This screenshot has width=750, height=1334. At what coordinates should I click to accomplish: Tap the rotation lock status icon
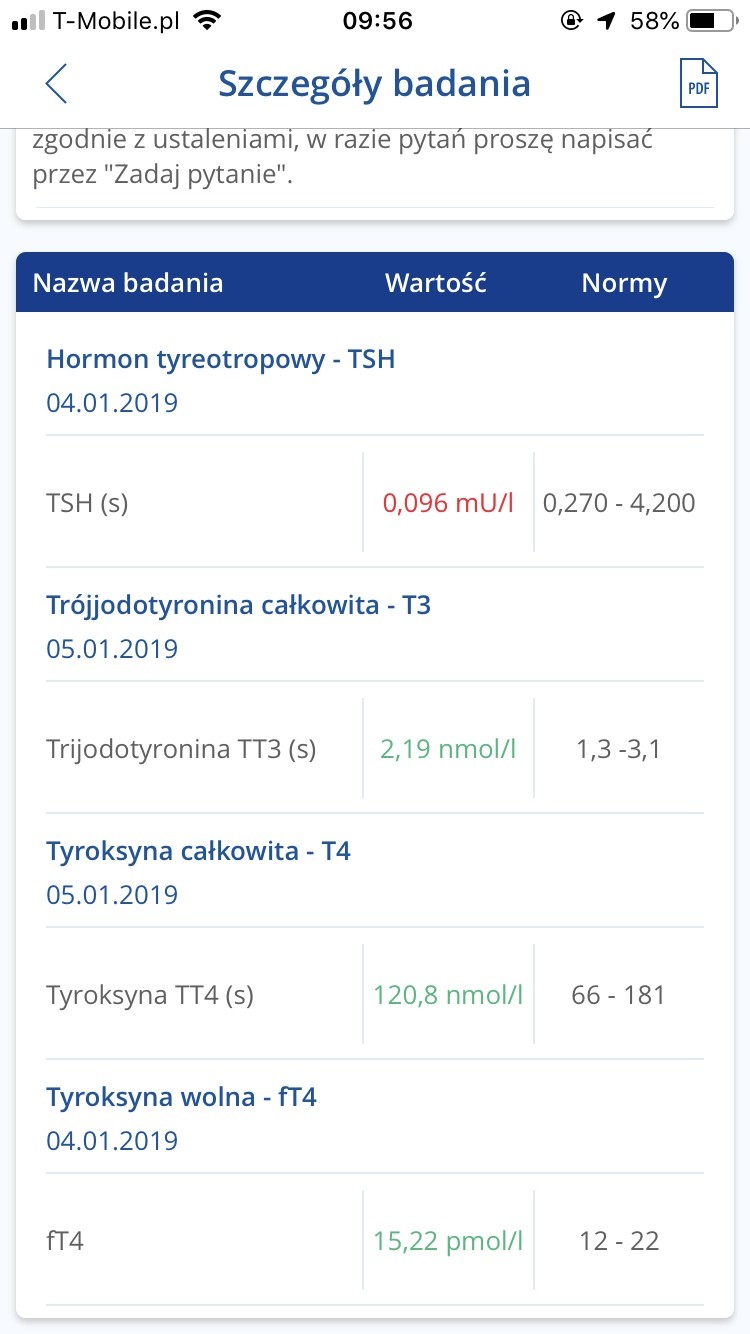pyautogui.click(x=572, y=21)
